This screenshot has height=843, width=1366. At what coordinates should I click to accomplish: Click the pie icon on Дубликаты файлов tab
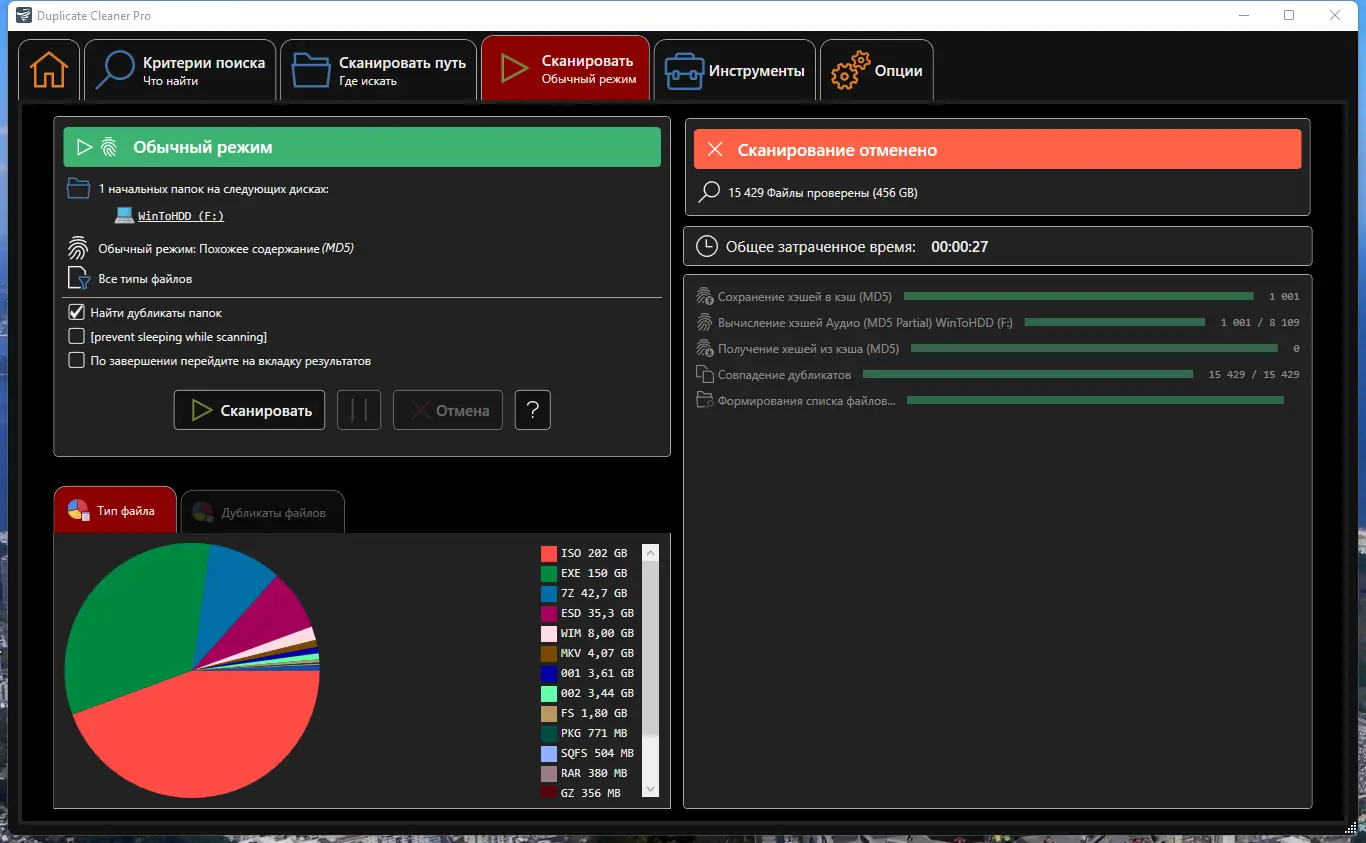(x=203, y=512)
